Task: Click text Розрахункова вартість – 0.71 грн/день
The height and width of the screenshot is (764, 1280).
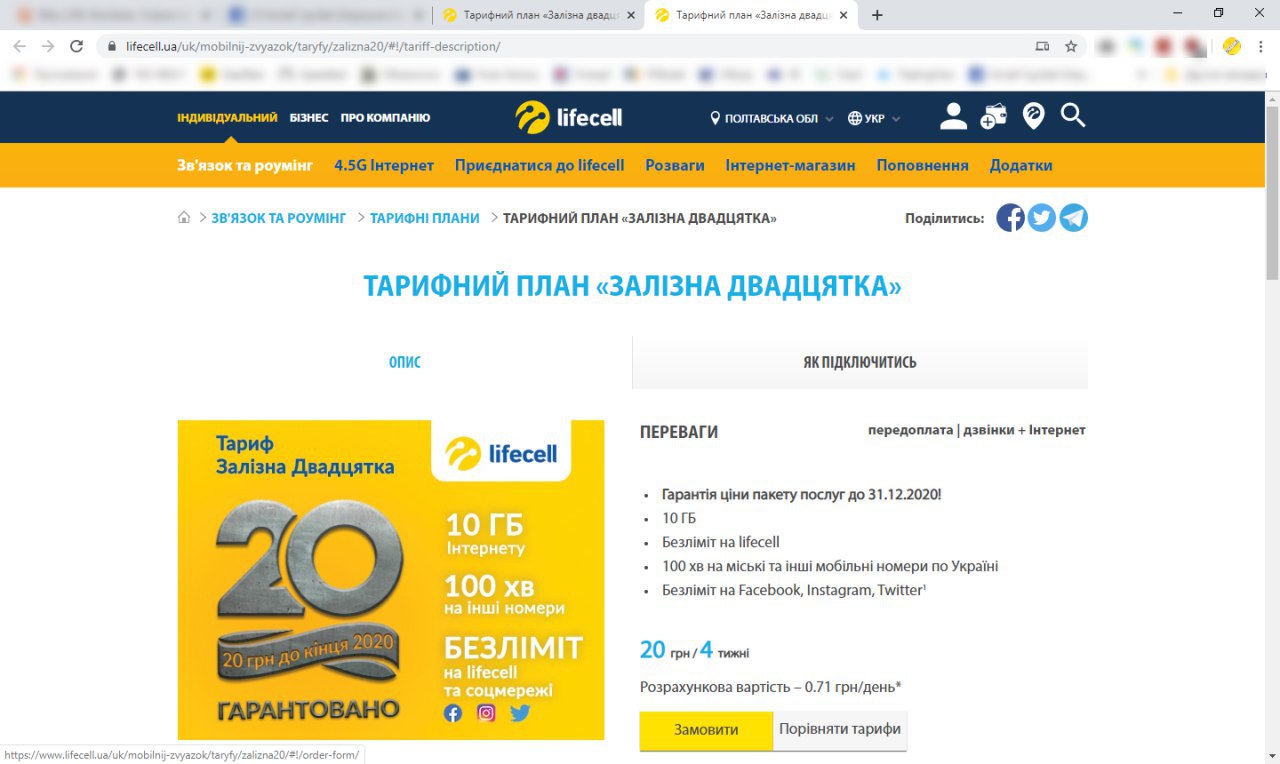Action: click(771, 687)
